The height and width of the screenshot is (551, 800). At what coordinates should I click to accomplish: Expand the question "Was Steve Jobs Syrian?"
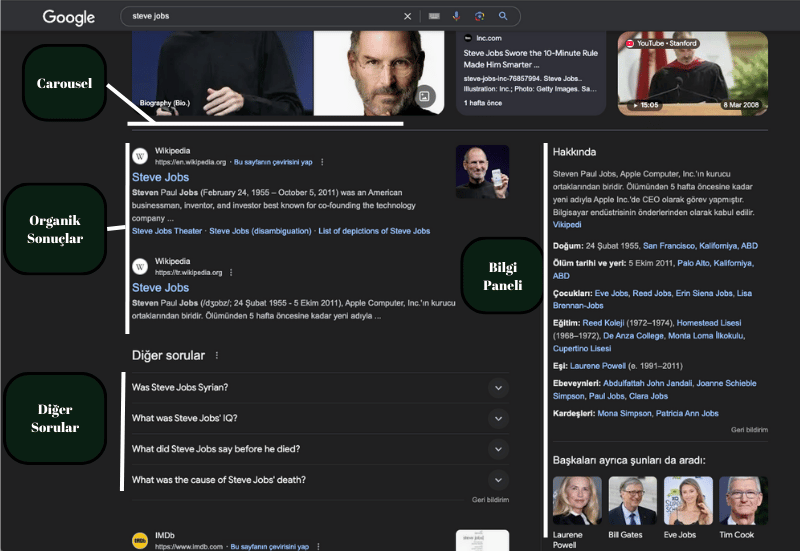coord(498,388)
